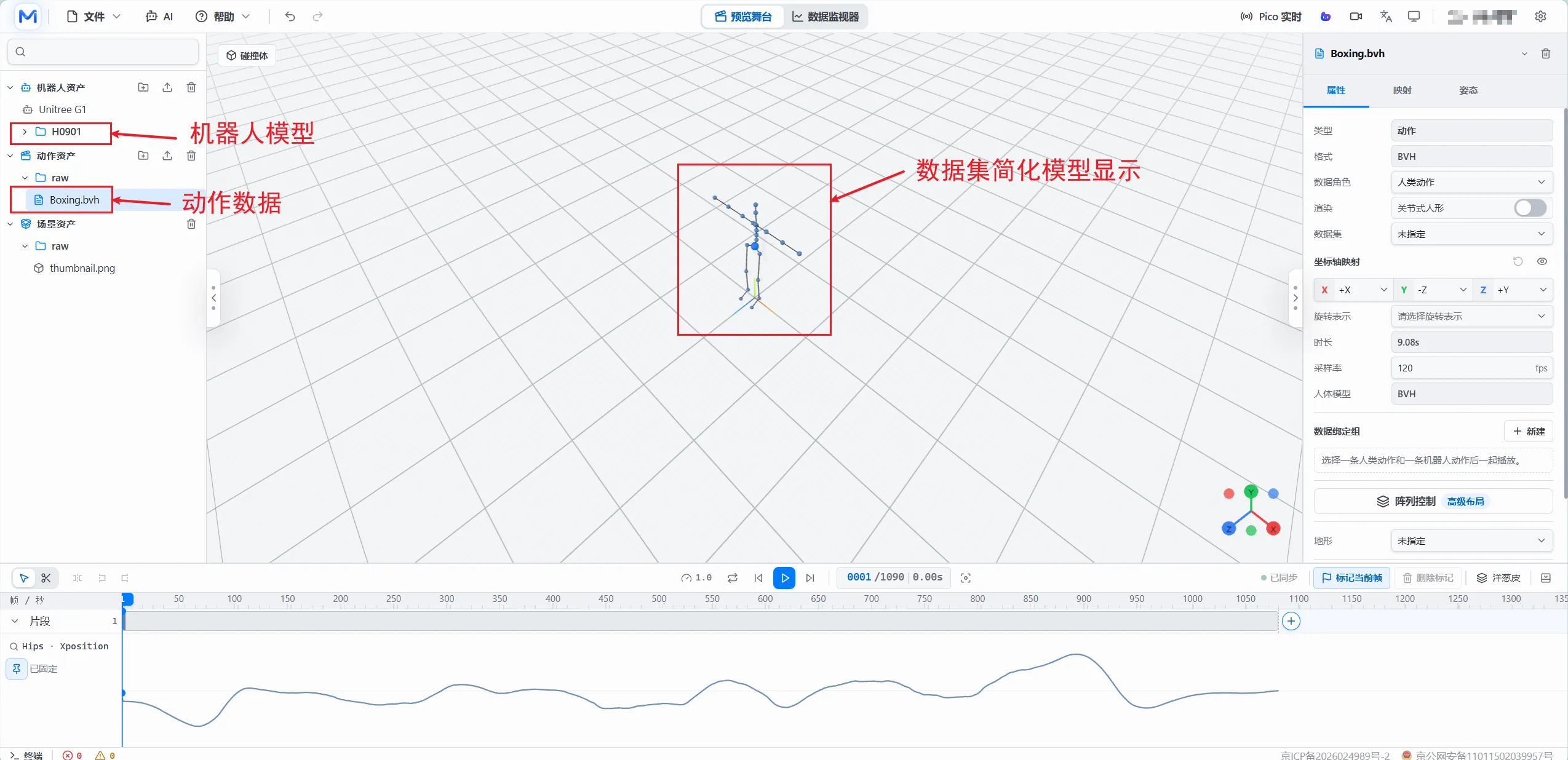
Task: Switch to 属性 tab
Action: tap(1336, 90)
